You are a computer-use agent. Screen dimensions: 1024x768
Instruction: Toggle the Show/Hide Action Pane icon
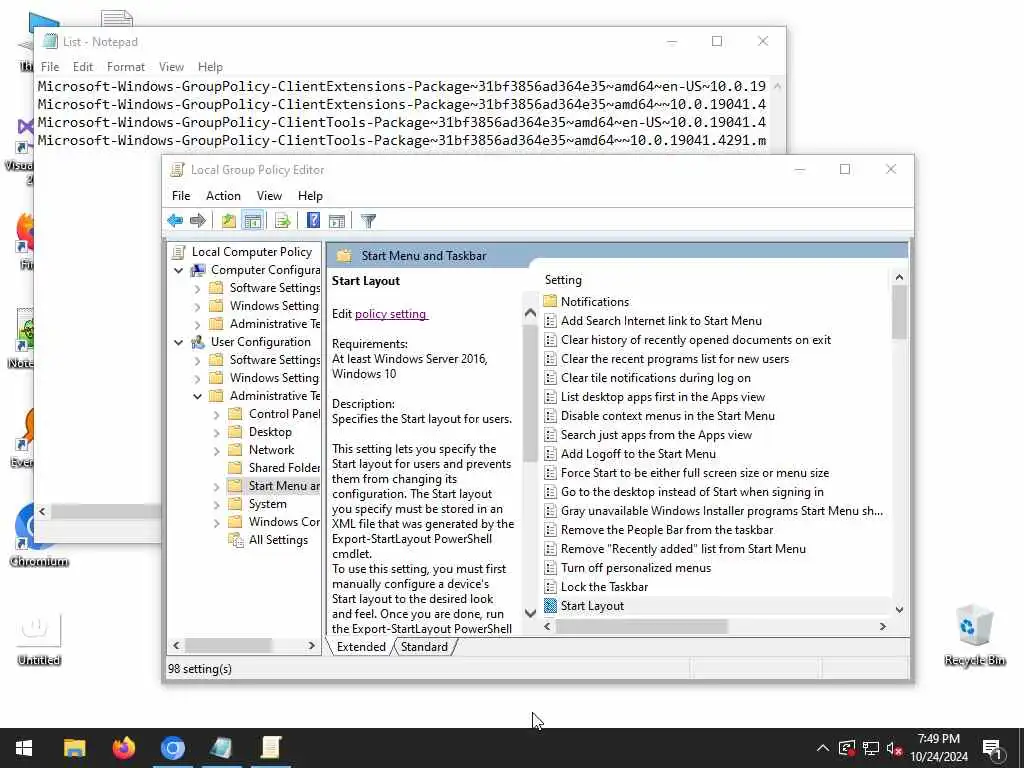tap(336, 221)
